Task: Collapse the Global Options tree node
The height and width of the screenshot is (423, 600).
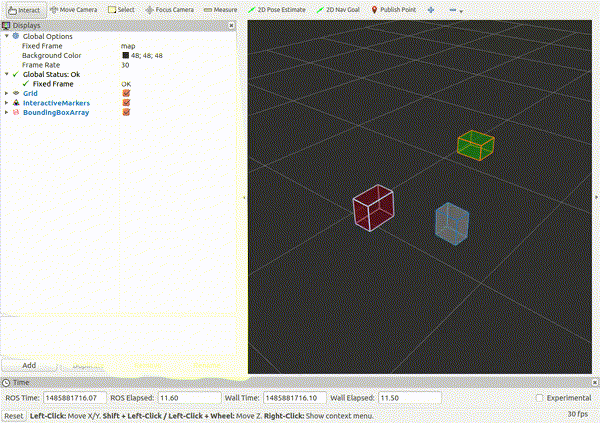Action: click(7, 36)
